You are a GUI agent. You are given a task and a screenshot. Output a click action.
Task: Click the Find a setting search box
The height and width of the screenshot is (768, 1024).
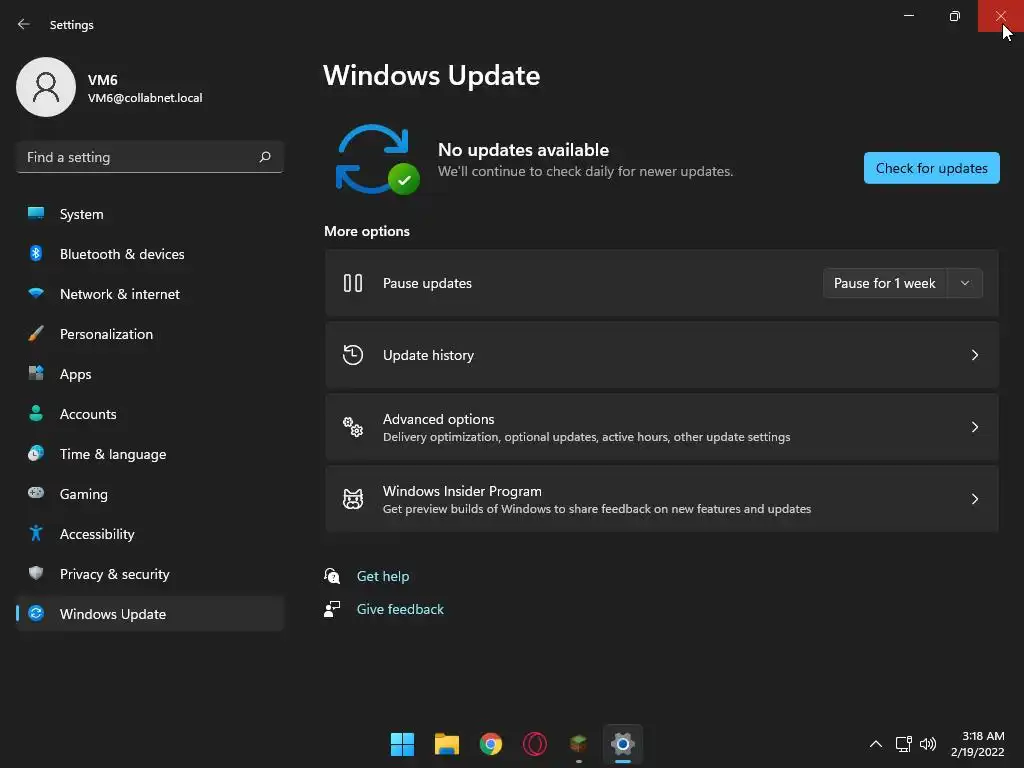[x=150, y=157]
